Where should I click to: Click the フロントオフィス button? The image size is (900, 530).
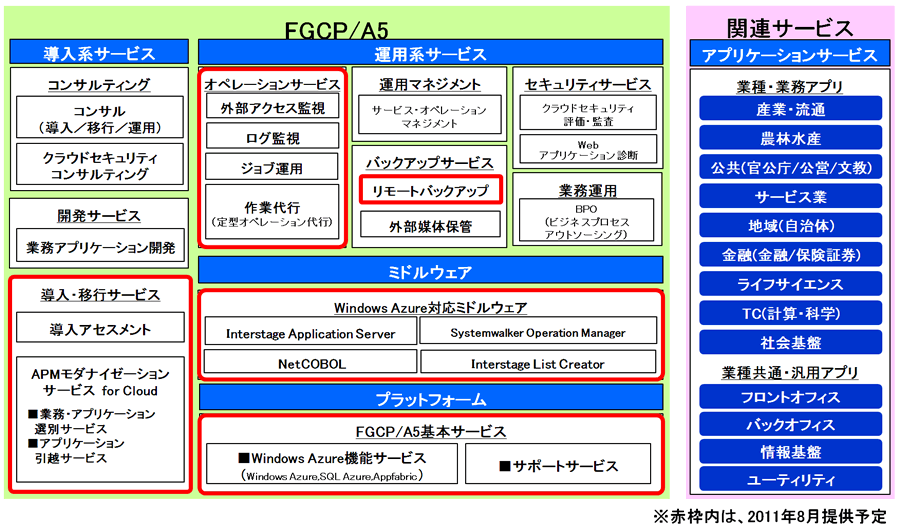pyautogui.click(x=790, y=395)
